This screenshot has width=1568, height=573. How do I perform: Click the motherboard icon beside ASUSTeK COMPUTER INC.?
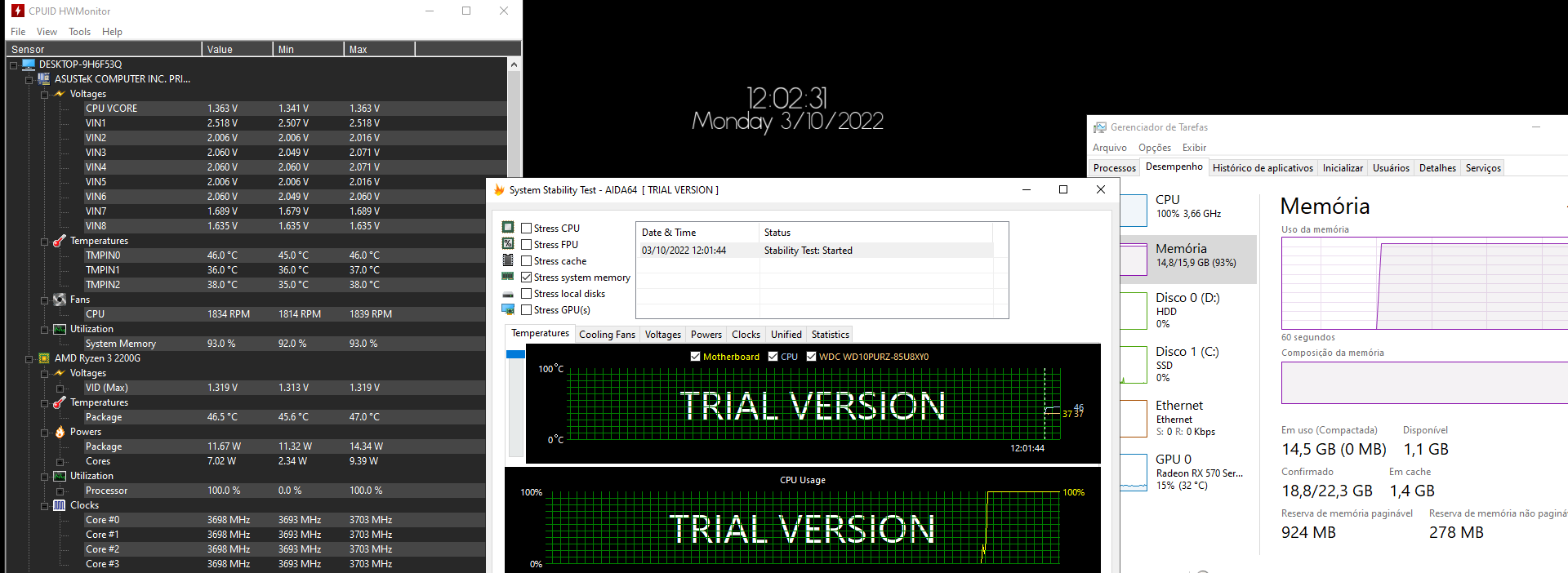pos(44,79)
